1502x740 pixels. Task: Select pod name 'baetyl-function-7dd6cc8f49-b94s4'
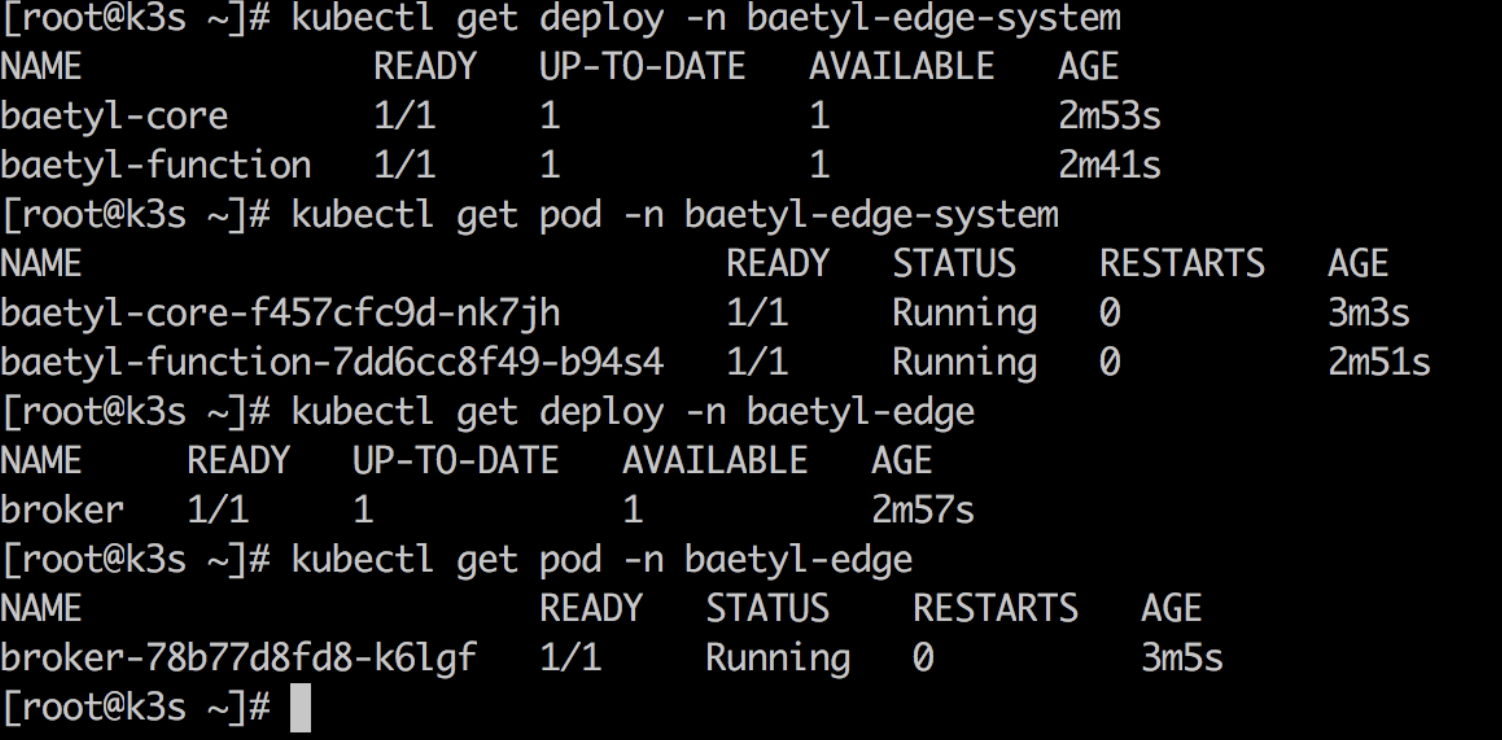click(332, 363)
